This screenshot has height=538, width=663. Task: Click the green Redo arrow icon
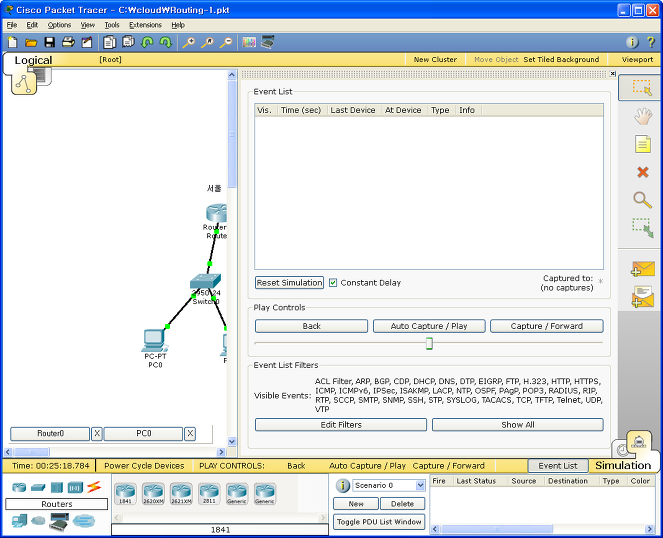[165, 42]
